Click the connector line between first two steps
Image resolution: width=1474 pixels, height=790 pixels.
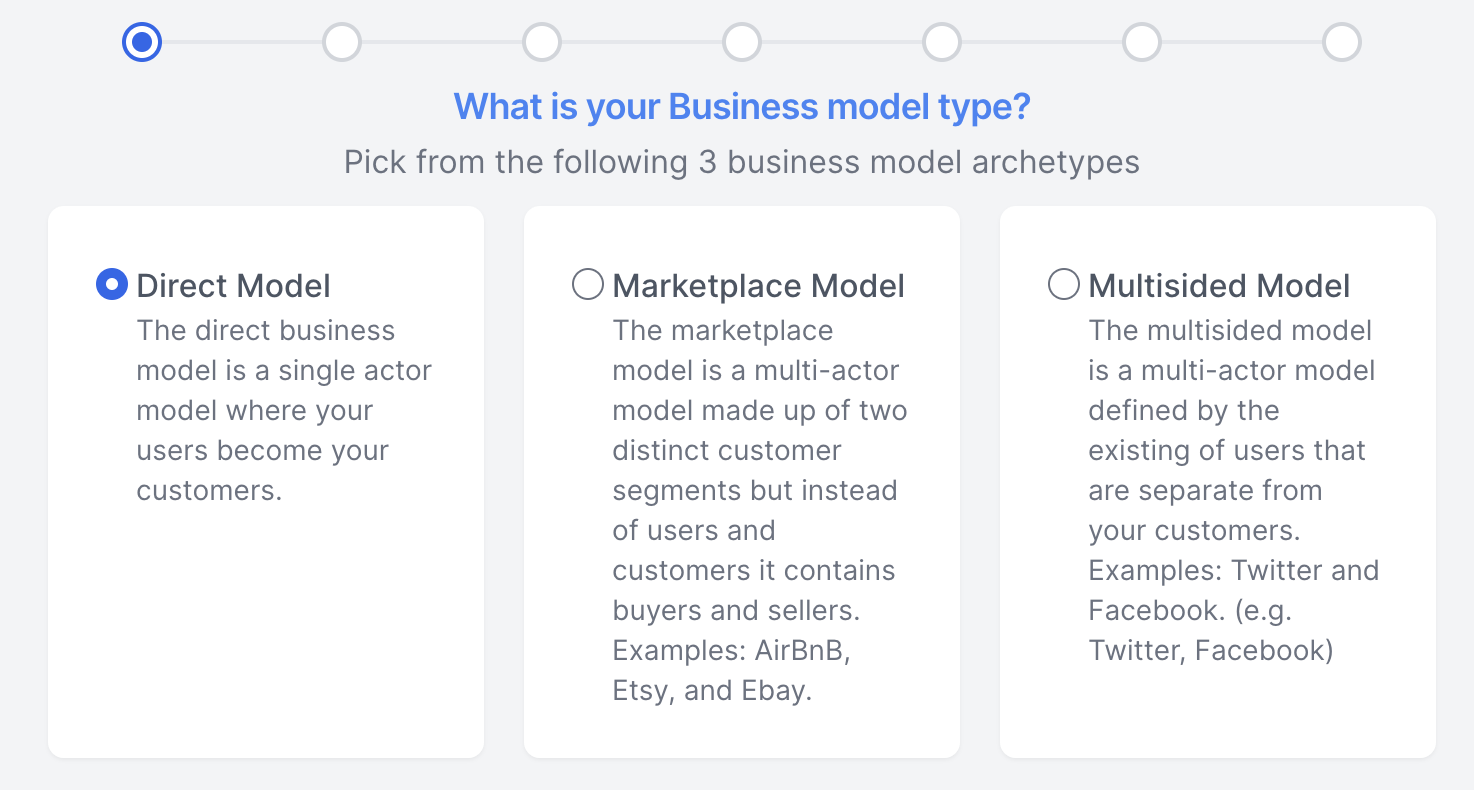click(241, 42)
